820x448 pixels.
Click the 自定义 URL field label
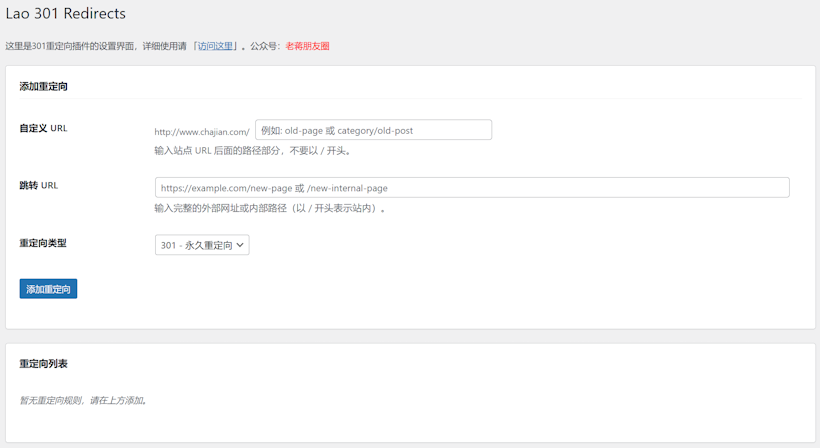pos(43,128)
